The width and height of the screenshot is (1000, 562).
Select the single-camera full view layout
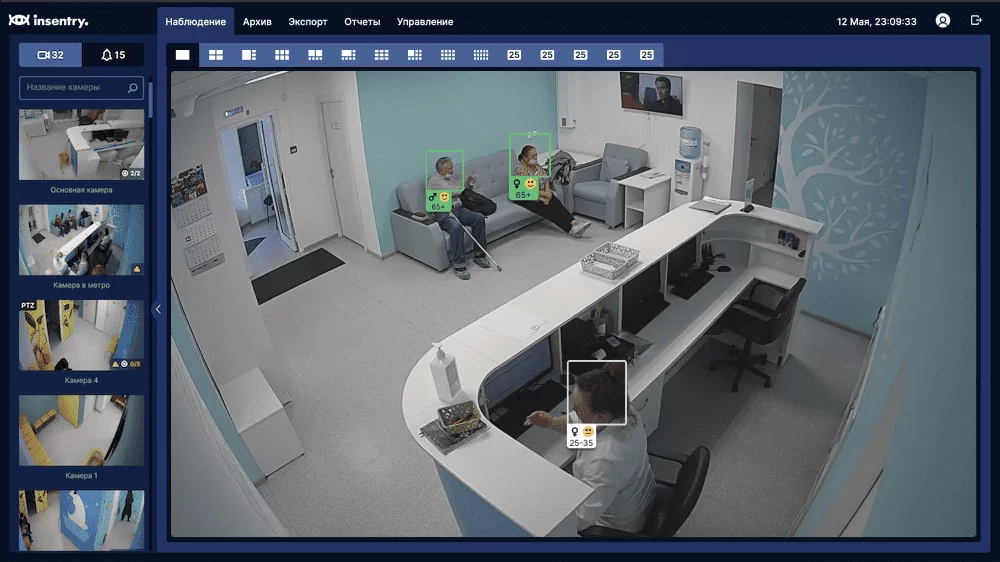[182, 55]
